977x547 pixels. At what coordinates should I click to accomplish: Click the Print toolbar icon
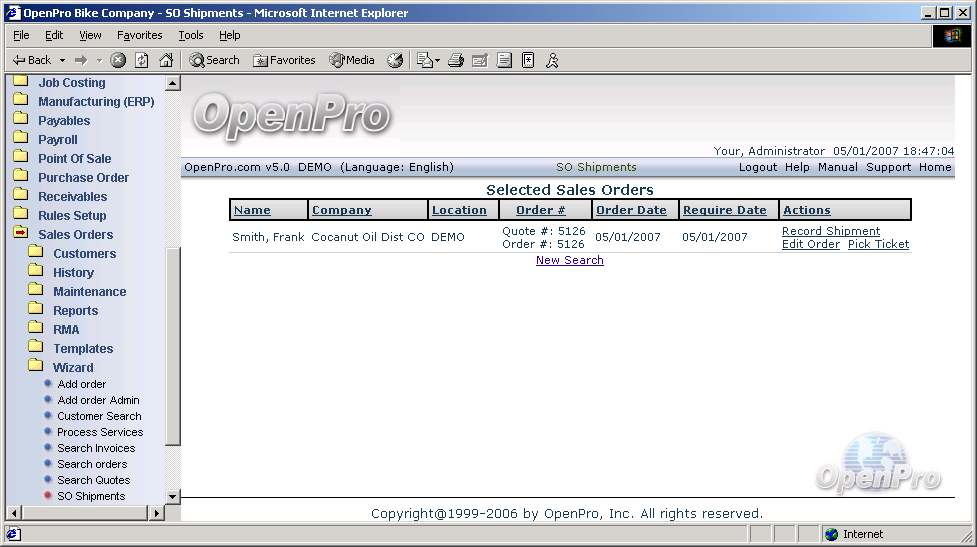(456, 60)
